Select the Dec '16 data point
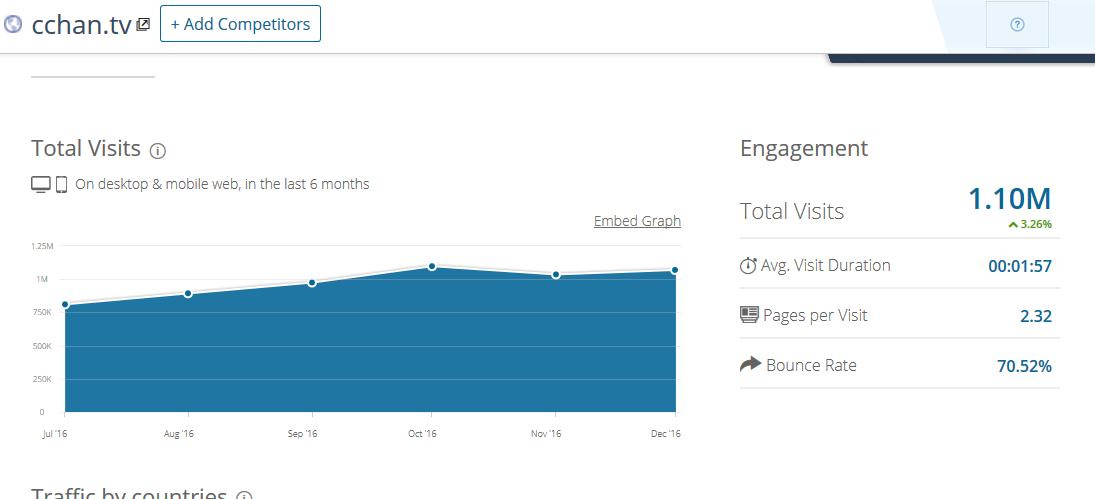Viewport: 1095px width, 499px height. 676,270
